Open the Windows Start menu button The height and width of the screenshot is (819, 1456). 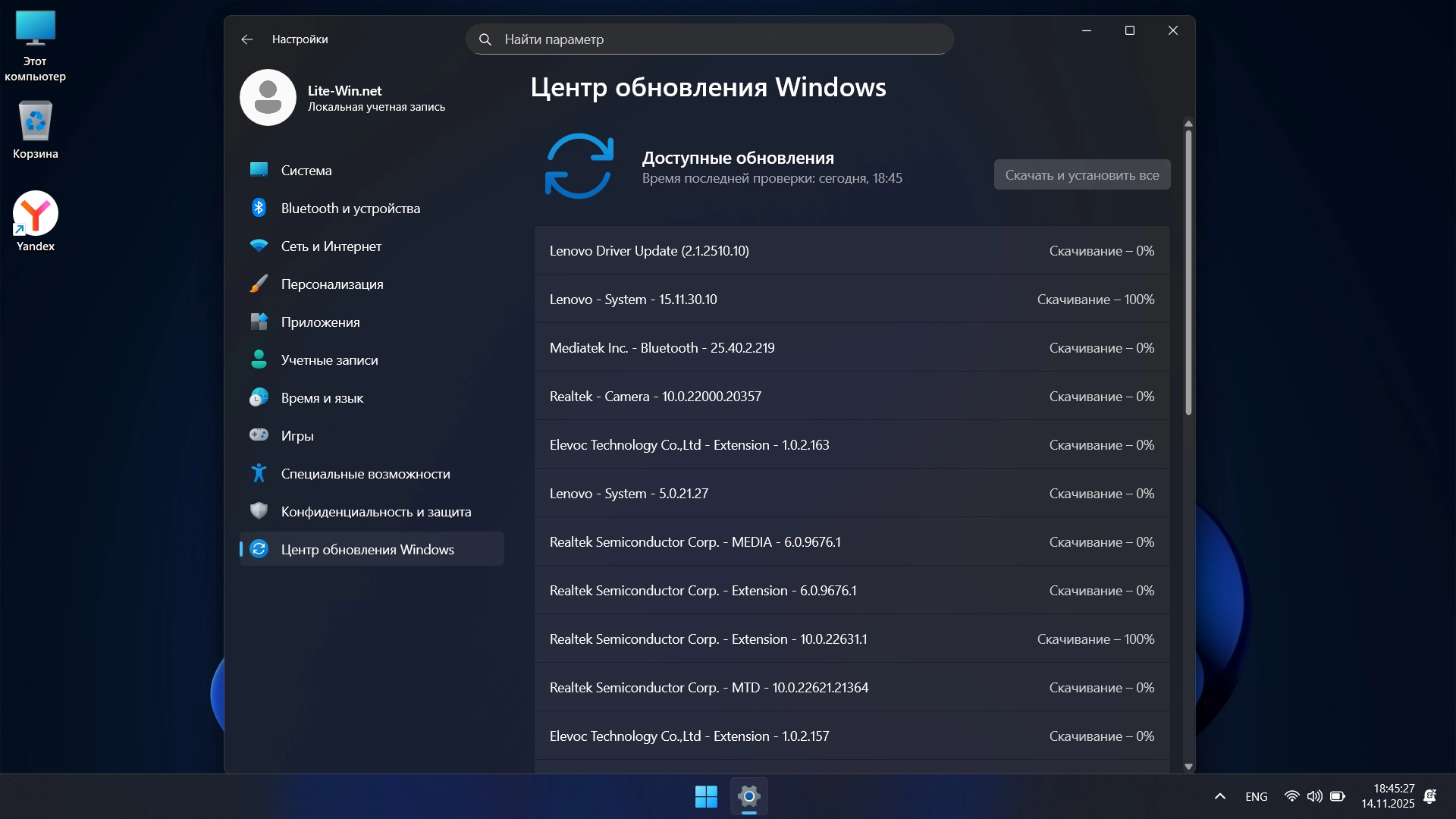706,796
